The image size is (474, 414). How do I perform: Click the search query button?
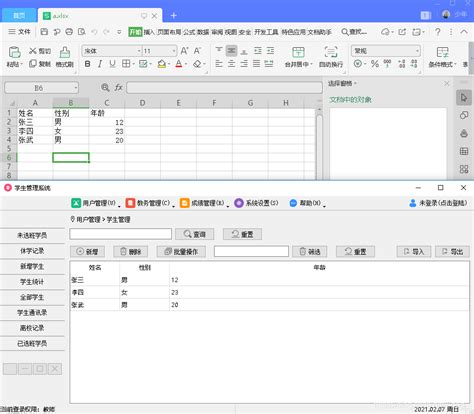(195, 234)
